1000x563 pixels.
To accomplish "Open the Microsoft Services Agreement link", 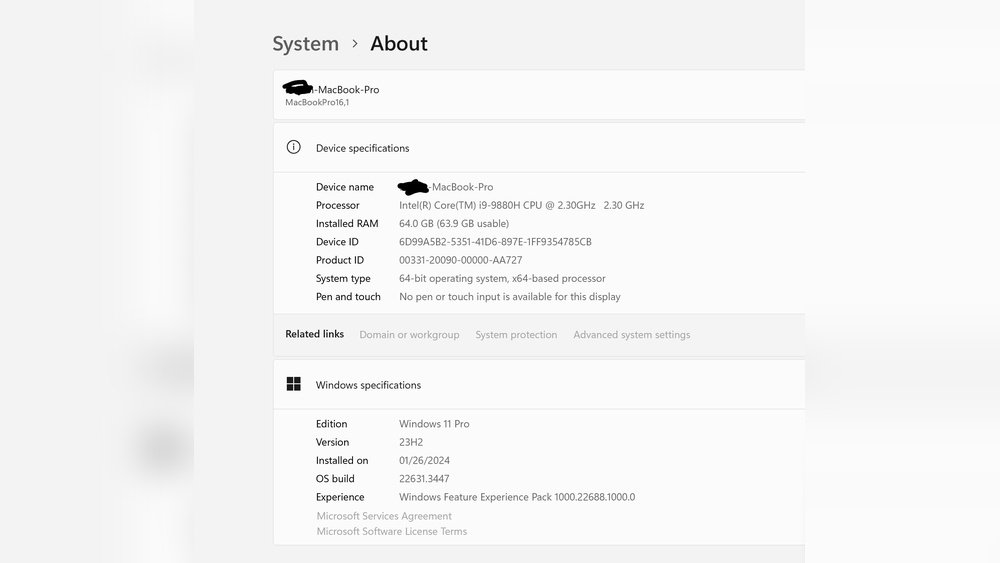I will pos(384,516).
